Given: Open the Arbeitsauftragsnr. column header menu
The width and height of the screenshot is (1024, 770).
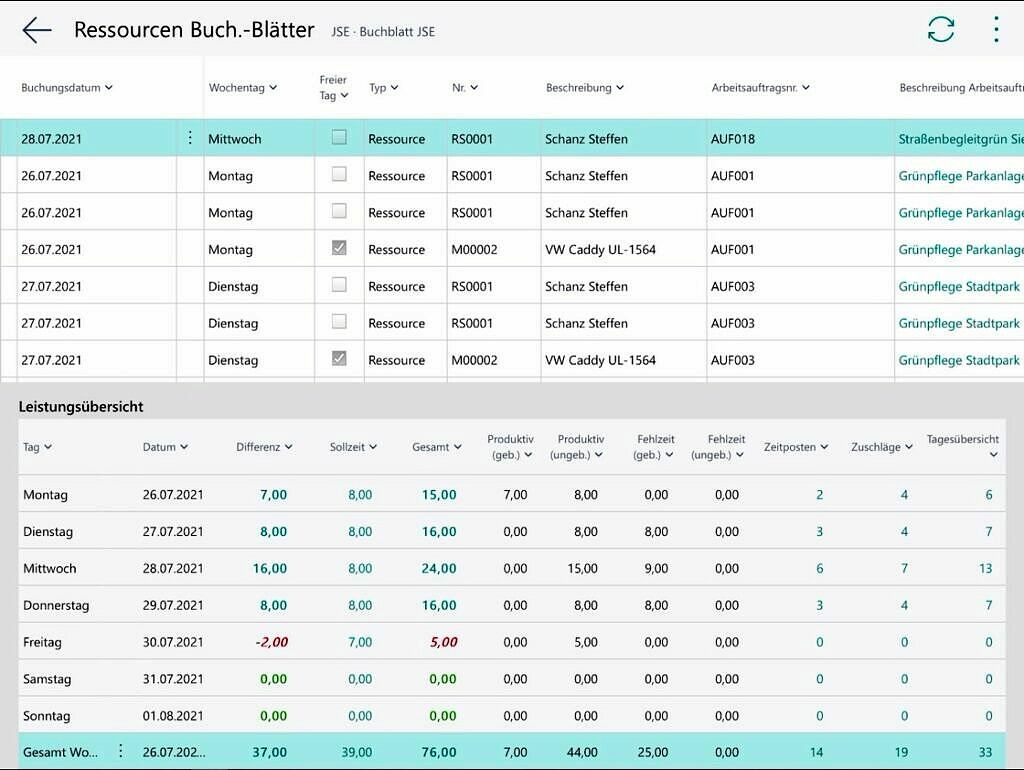Looking at the screenshot, I should (760, 88).
